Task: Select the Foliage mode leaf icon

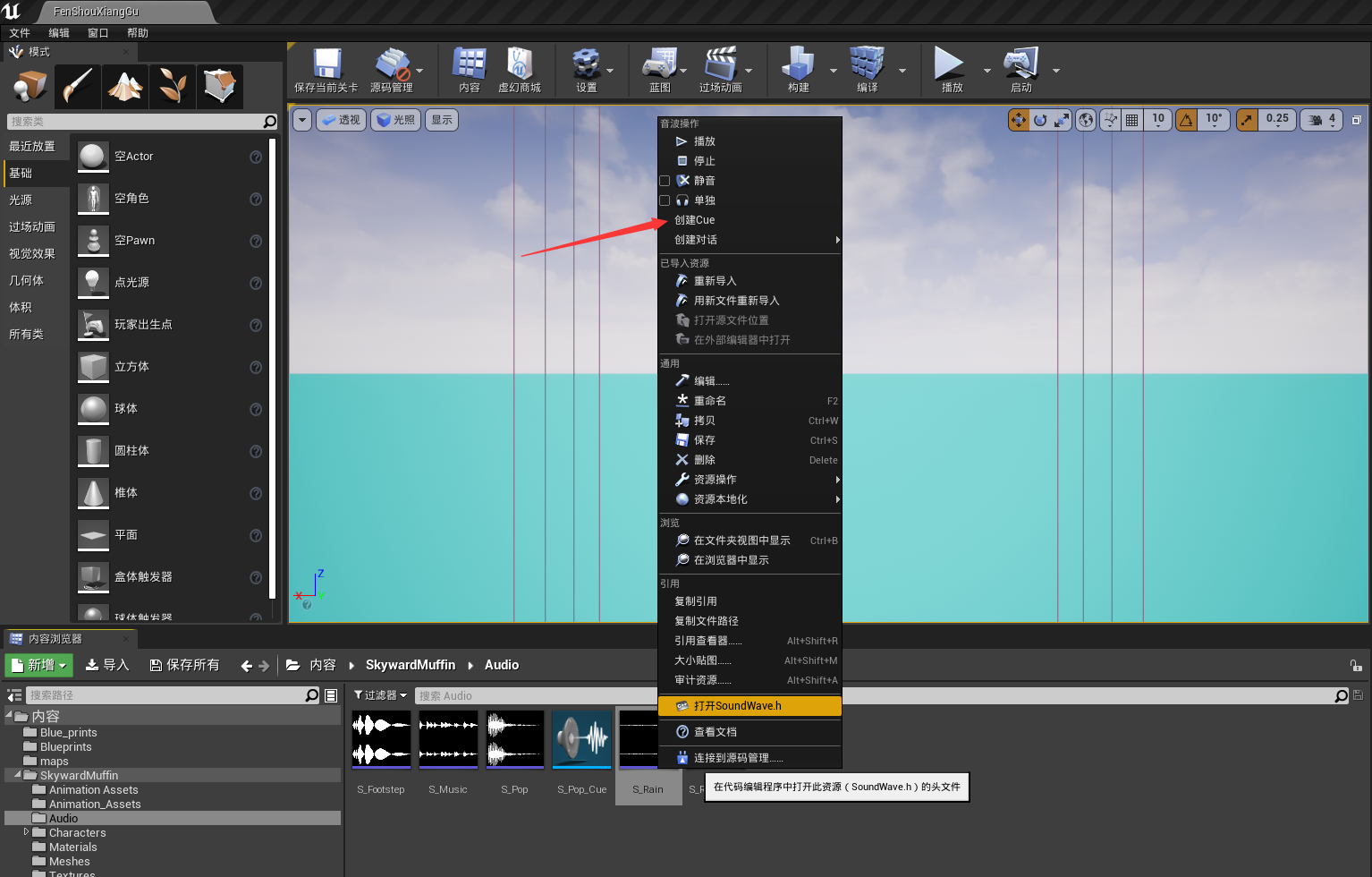Action: point(173,87)
